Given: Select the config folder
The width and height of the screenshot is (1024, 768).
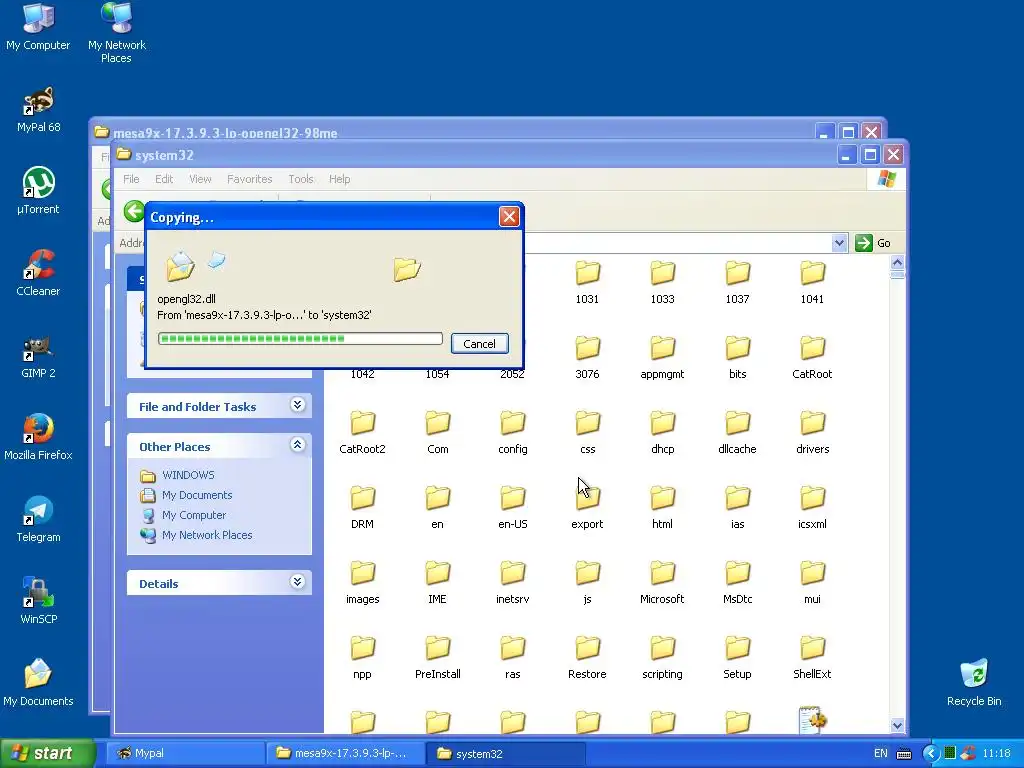Looking at the screenshot, I should pos(513,432).
